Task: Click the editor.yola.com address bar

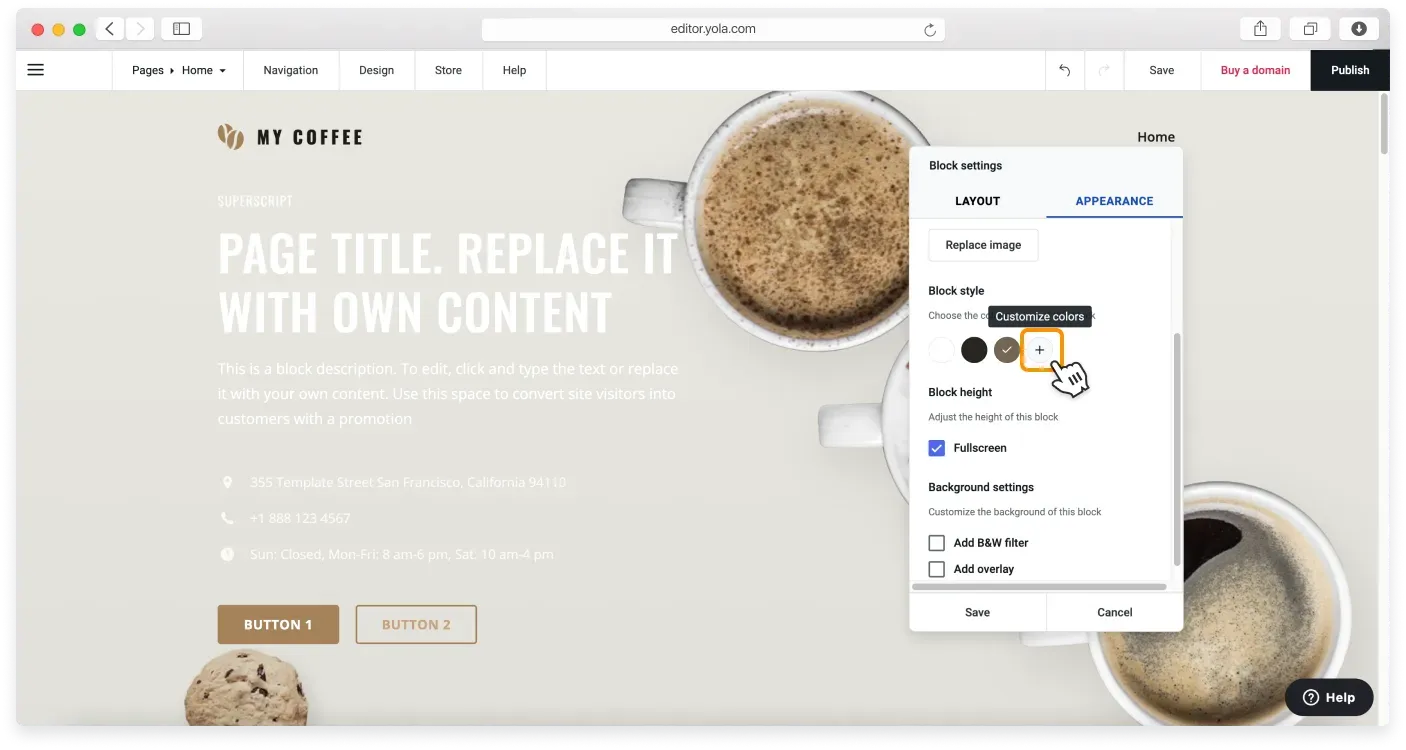Action: pos(713,29)
